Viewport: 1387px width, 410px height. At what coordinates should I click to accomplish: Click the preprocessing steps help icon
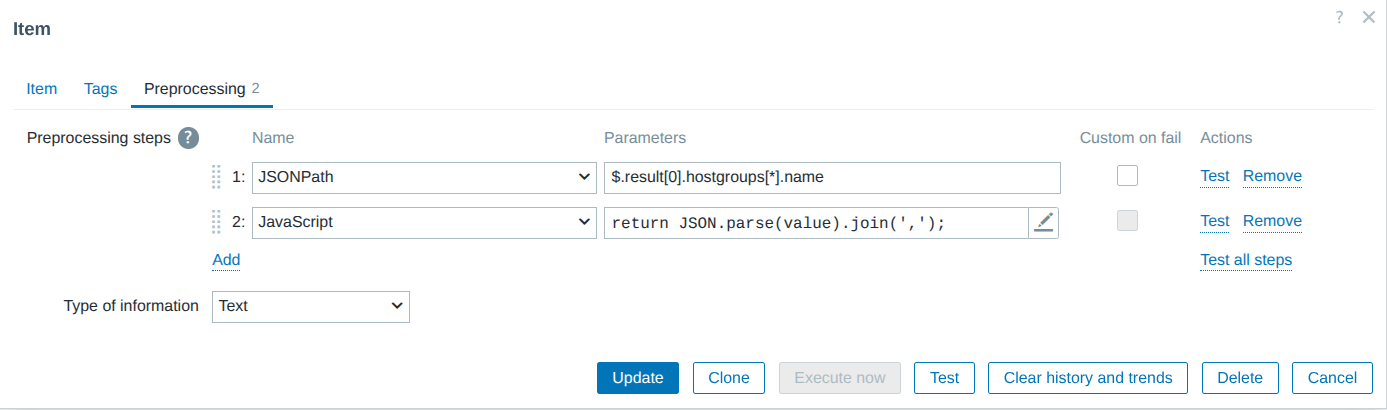pyautogui.click(x=188, y=138)
